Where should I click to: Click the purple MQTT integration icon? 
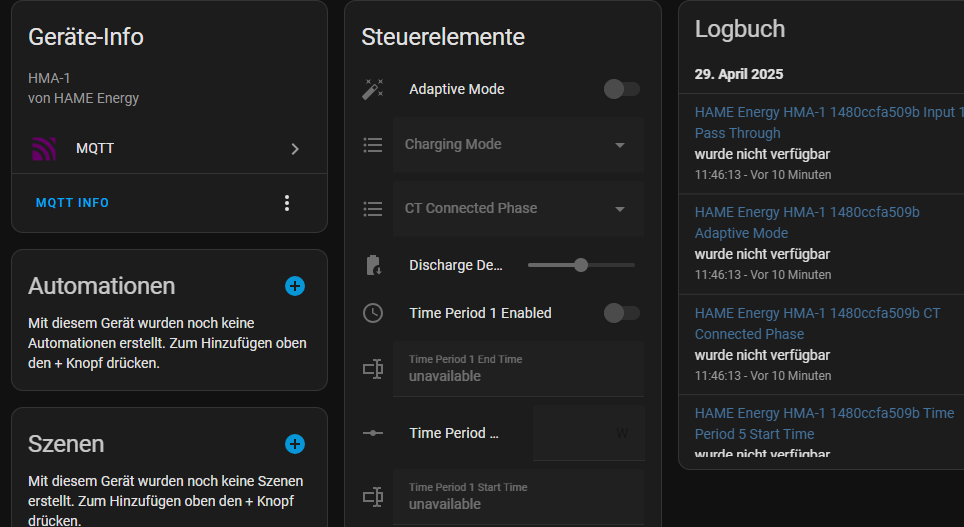point(44,149)
